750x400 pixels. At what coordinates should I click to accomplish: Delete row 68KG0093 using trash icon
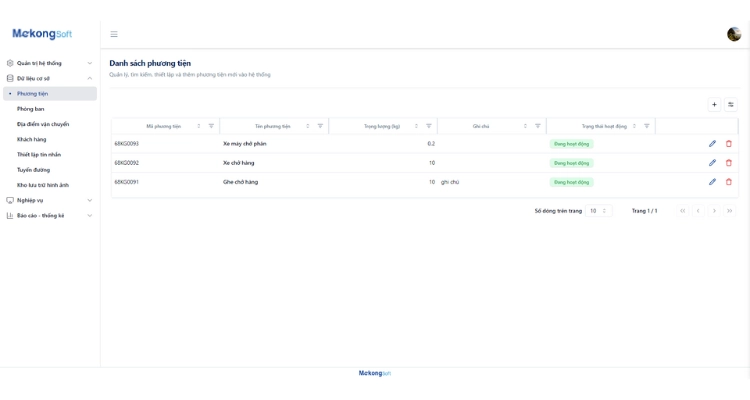729,144
